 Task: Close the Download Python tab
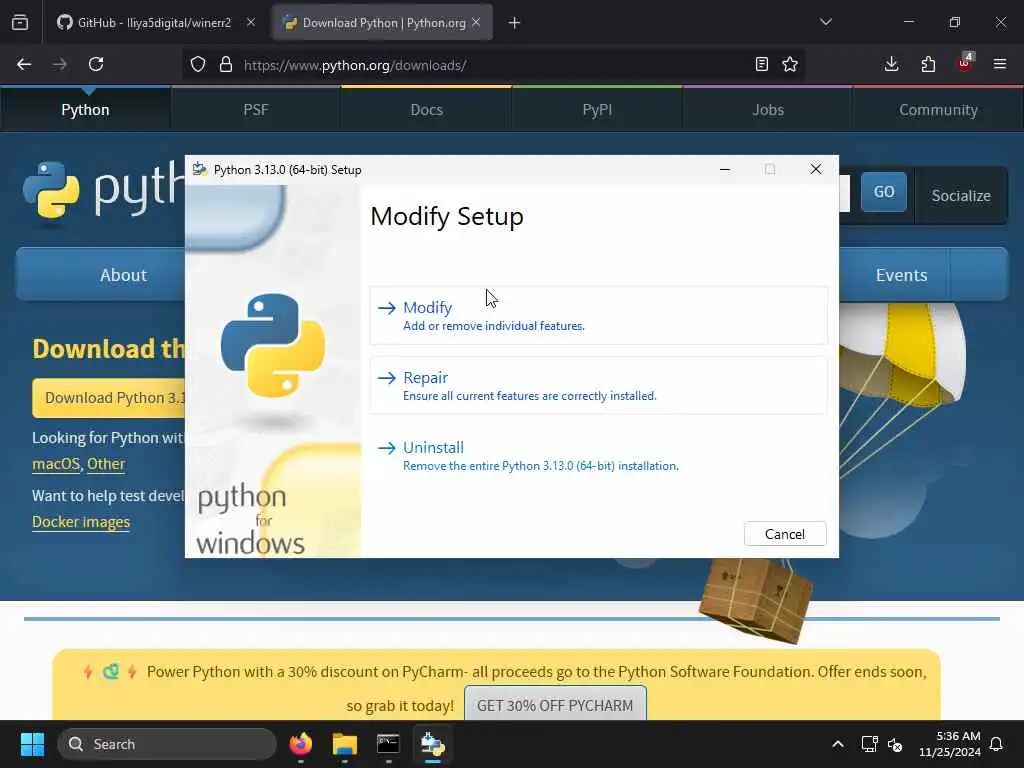point(476,22)
